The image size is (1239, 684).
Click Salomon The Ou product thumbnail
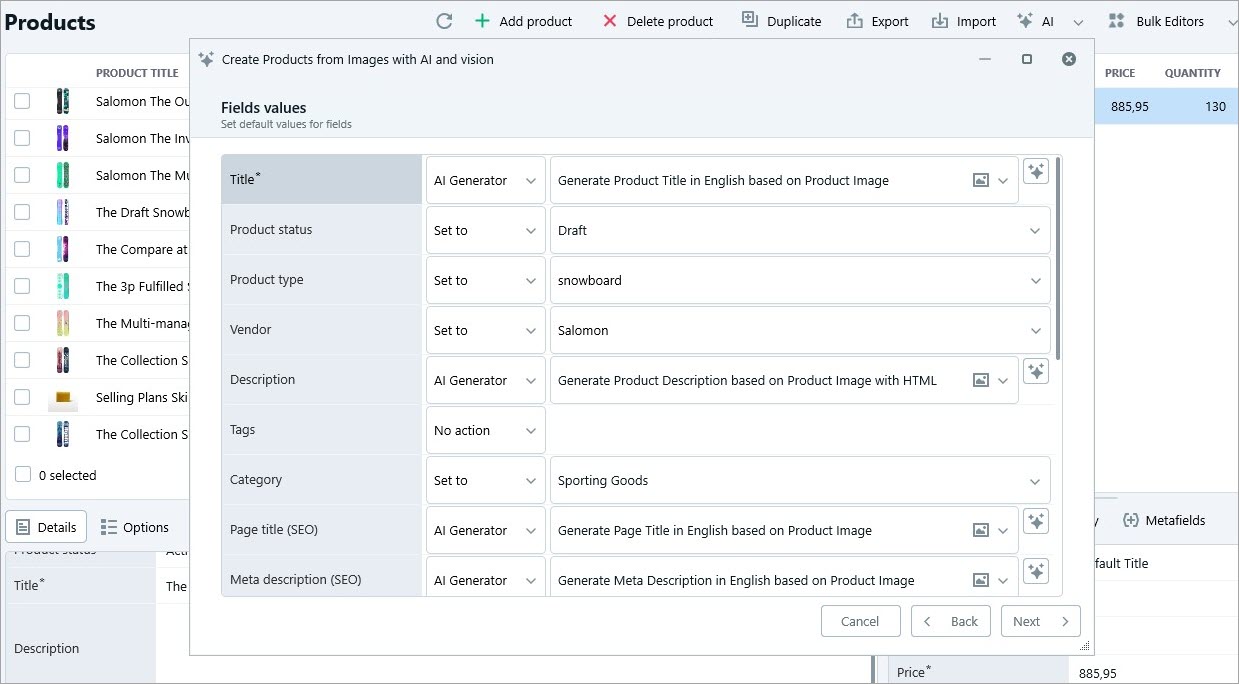click(x=63, y=101)
